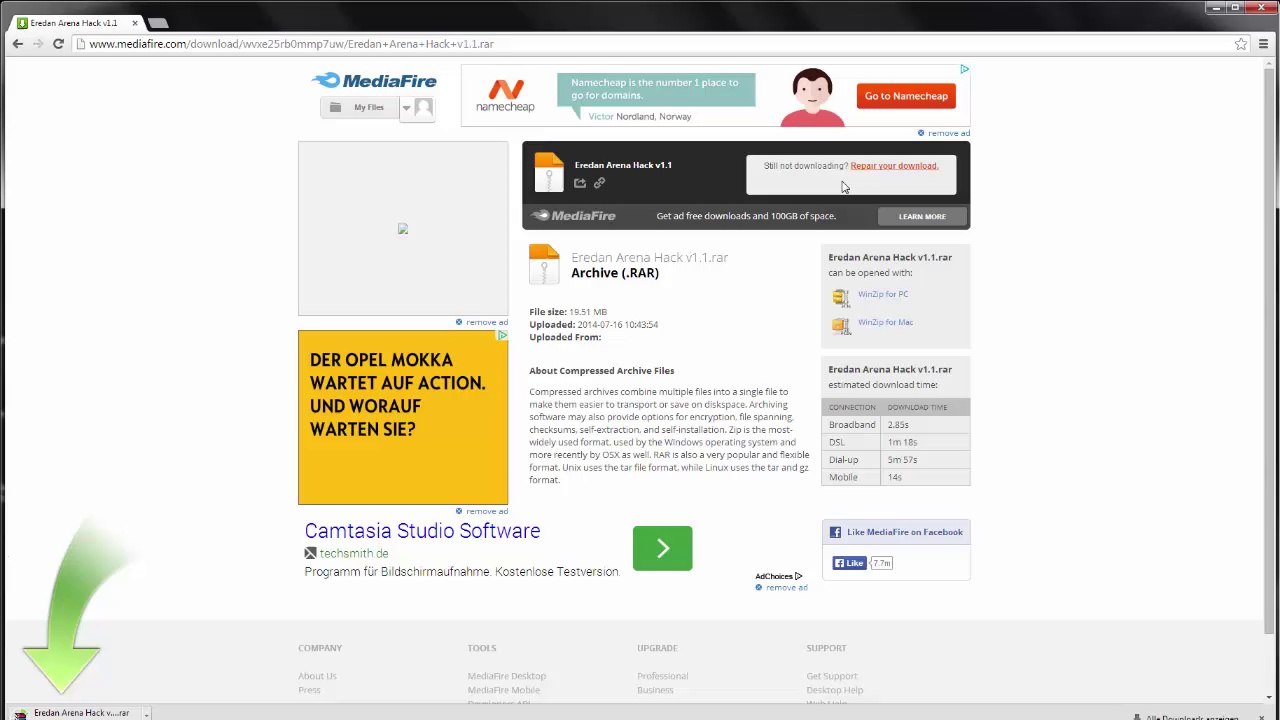Click the Uploaded 2014-07-16 10:43:54 text

click(594, 324)
